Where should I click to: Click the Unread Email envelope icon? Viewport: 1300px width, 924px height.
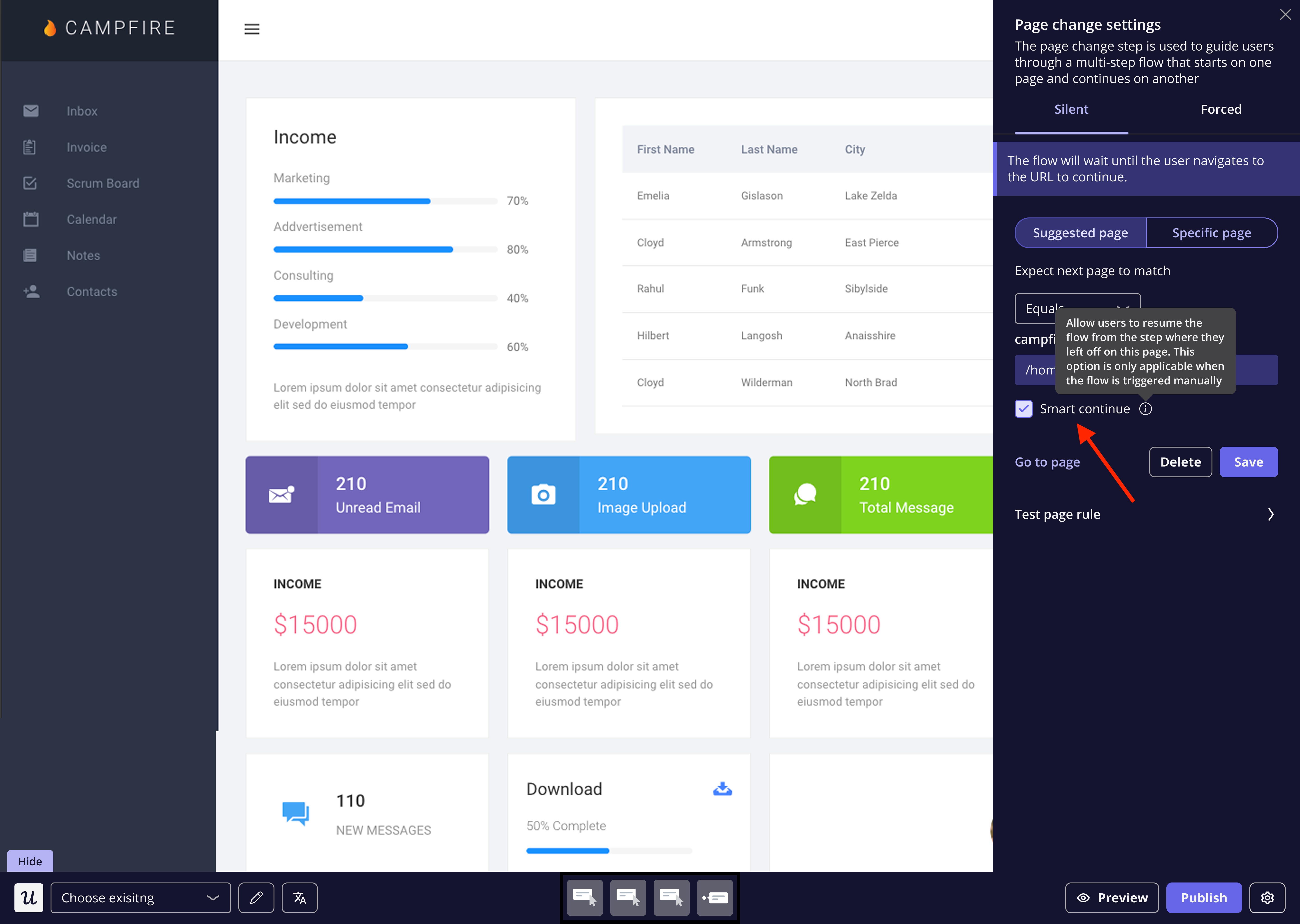click(281, 494)
